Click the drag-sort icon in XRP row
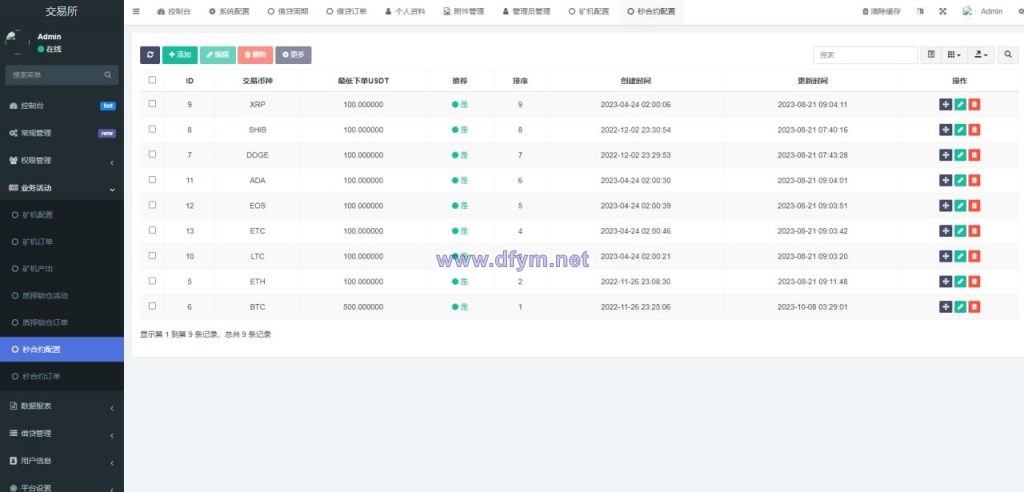 (945, 105)
